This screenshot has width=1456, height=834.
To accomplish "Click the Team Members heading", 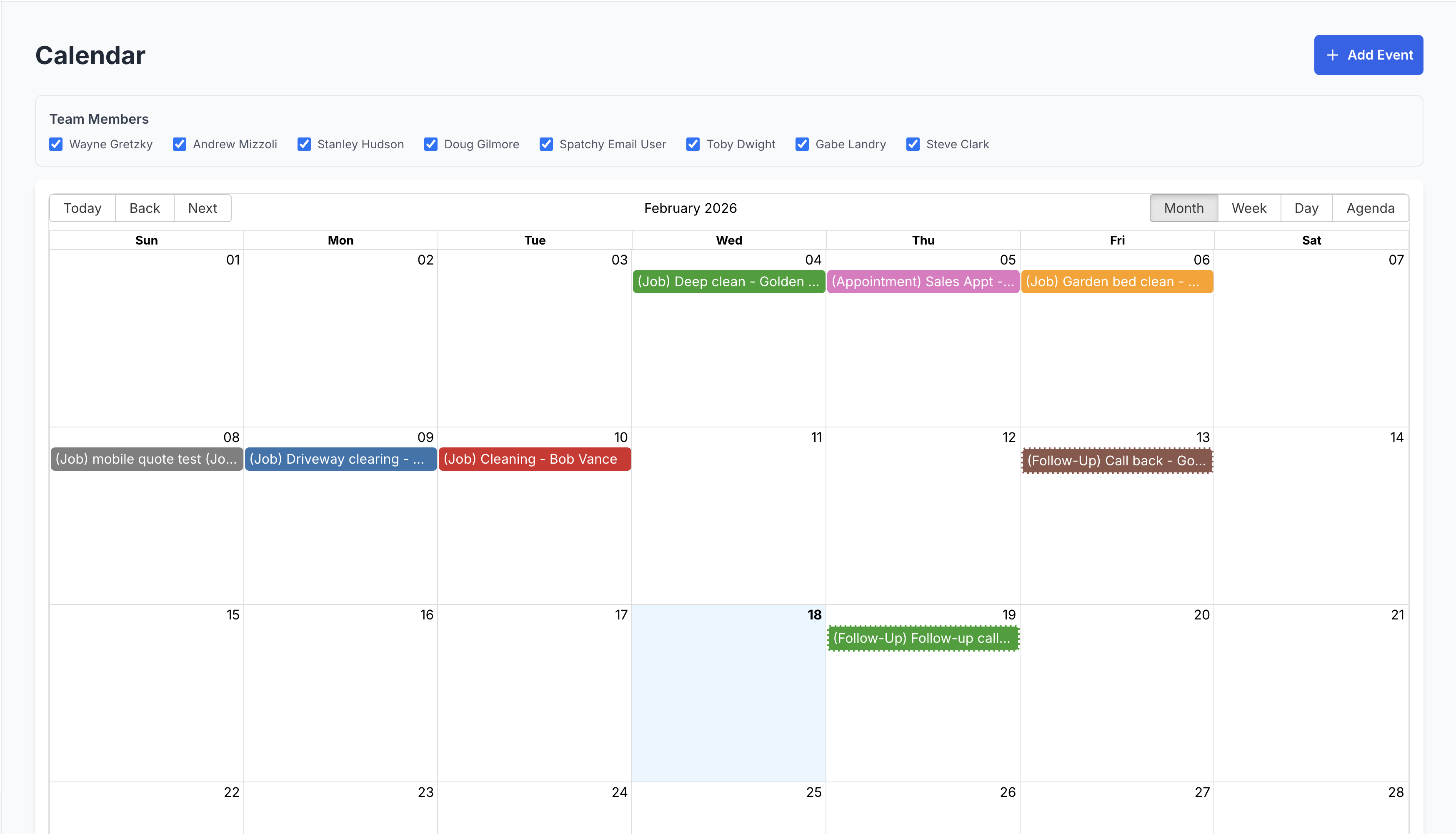I will 99,119.
